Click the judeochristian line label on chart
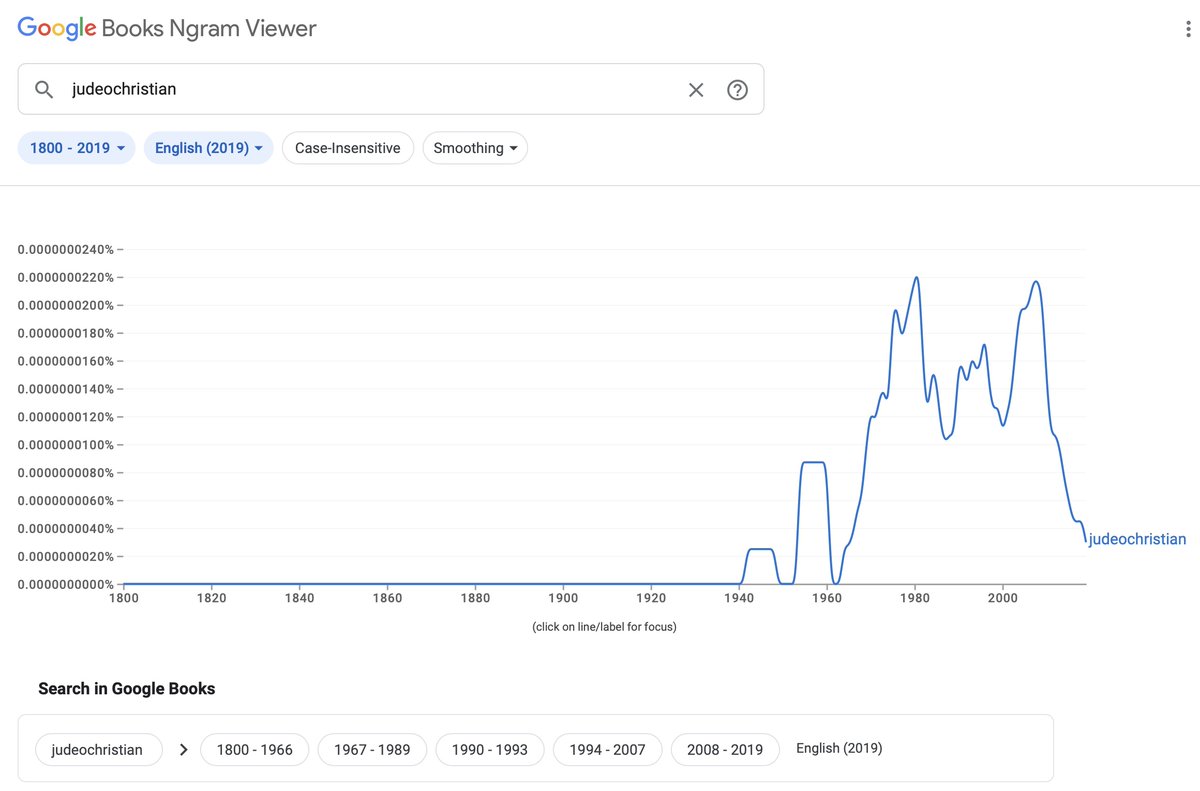 pos(1137,539)
